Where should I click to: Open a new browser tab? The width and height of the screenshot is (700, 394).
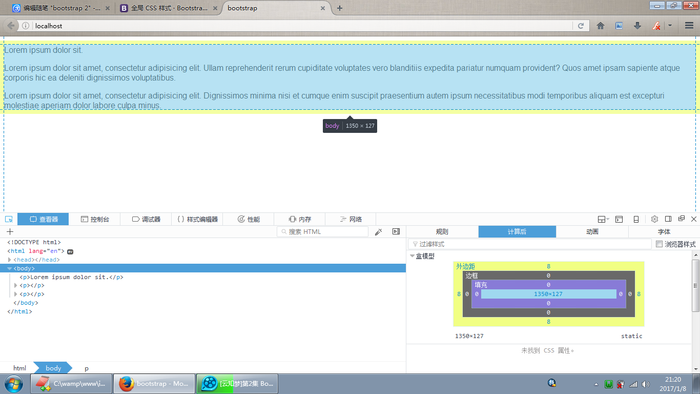(x=339, y=8)
